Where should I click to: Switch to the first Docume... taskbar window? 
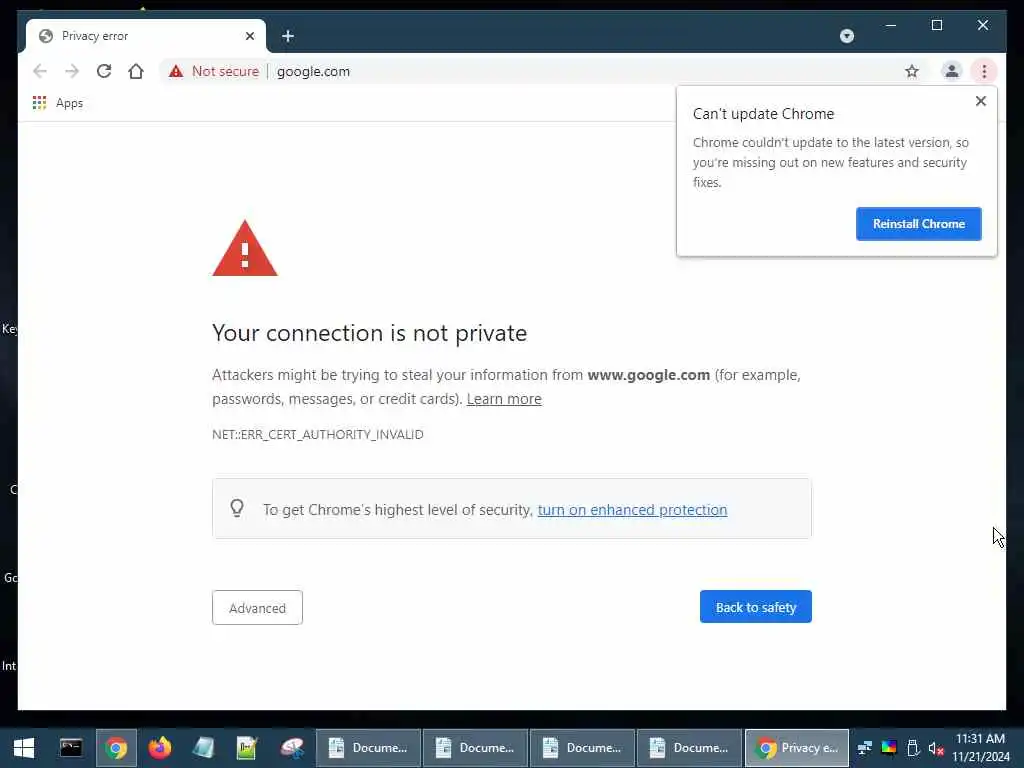368,748
